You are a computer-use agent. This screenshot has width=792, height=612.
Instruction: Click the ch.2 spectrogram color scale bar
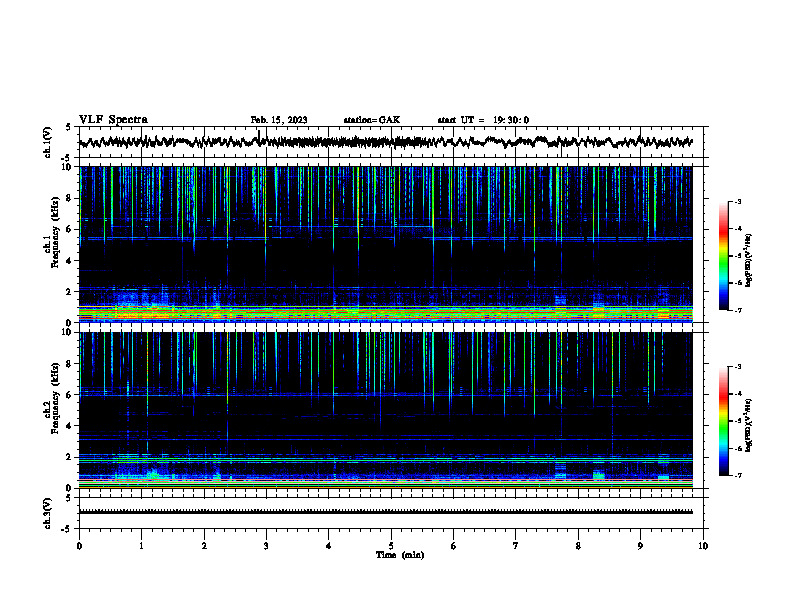(x=723, y=421)
